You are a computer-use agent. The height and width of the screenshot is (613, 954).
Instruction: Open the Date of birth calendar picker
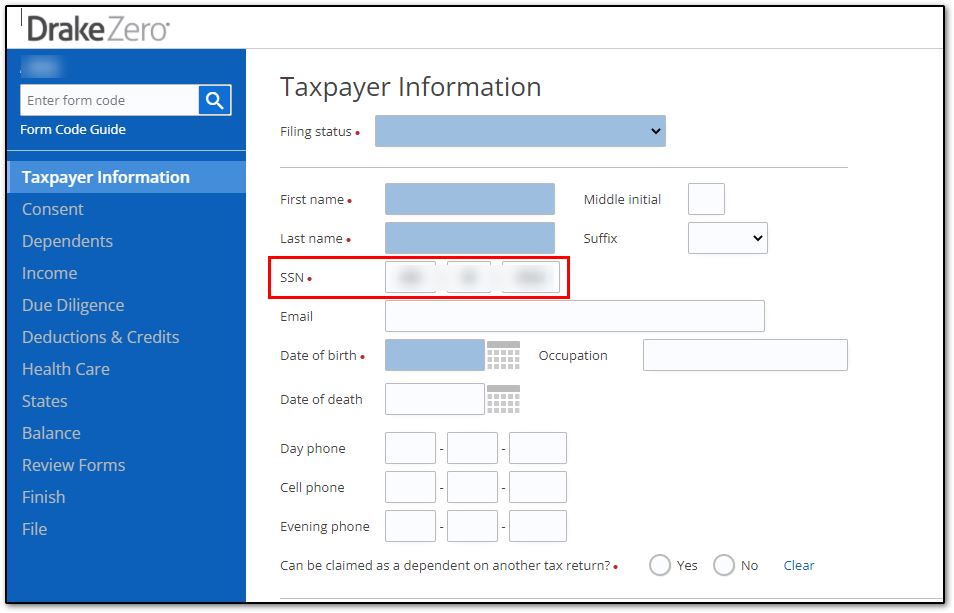[x=503, y=356]
